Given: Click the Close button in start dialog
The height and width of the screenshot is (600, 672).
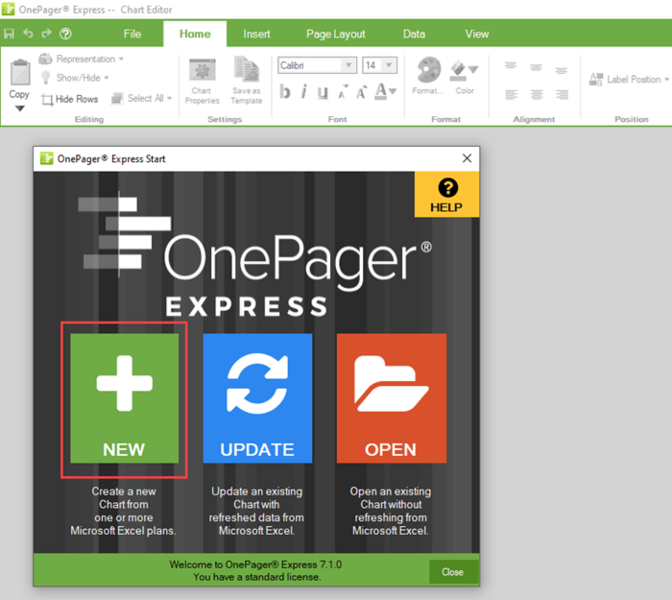Looking at the screenshot, I should tap(453, 572).
